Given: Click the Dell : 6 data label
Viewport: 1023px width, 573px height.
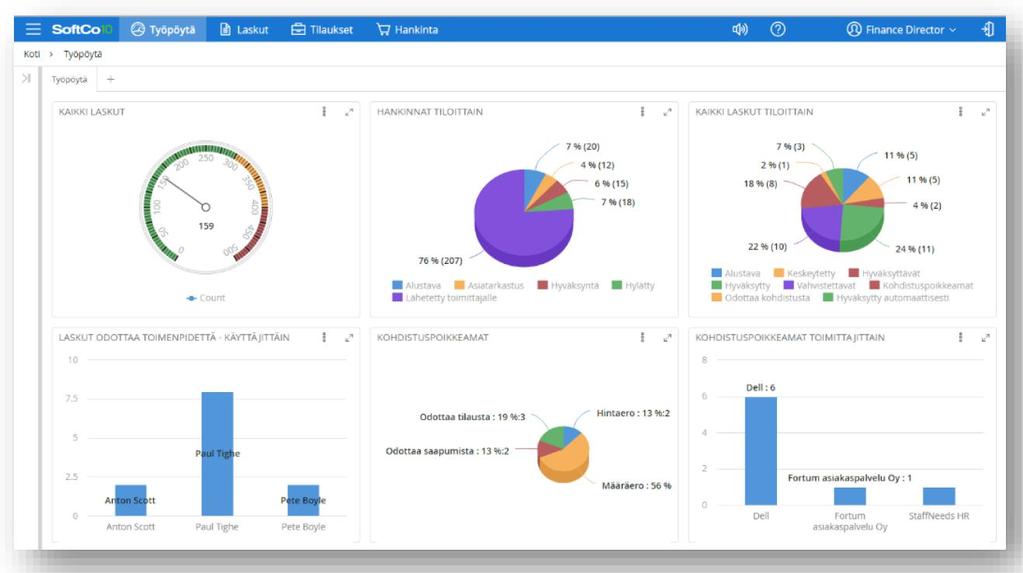Looking at the screenshot, I should click(x=761, y=388).
